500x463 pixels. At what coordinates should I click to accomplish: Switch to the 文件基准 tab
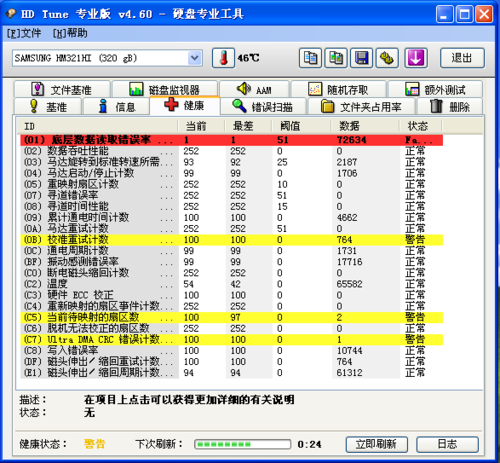pyautogui.click(x=62, y=89)
